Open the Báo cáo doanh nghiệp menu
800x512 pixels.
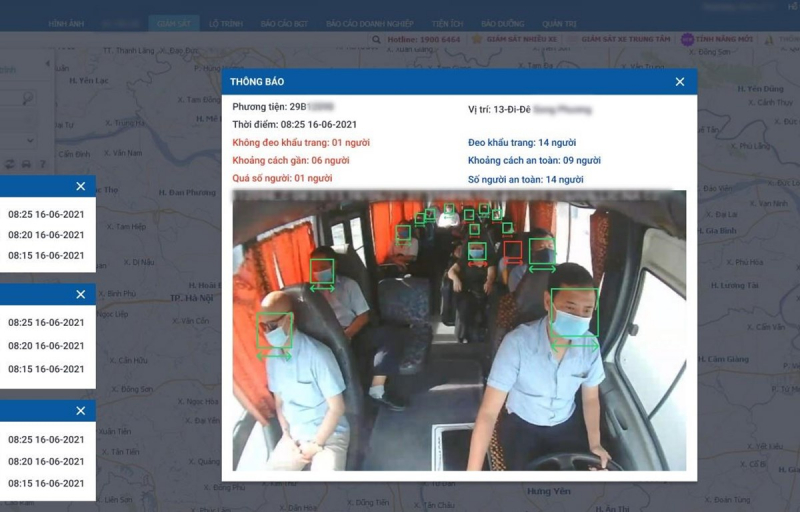pos(369,23)
